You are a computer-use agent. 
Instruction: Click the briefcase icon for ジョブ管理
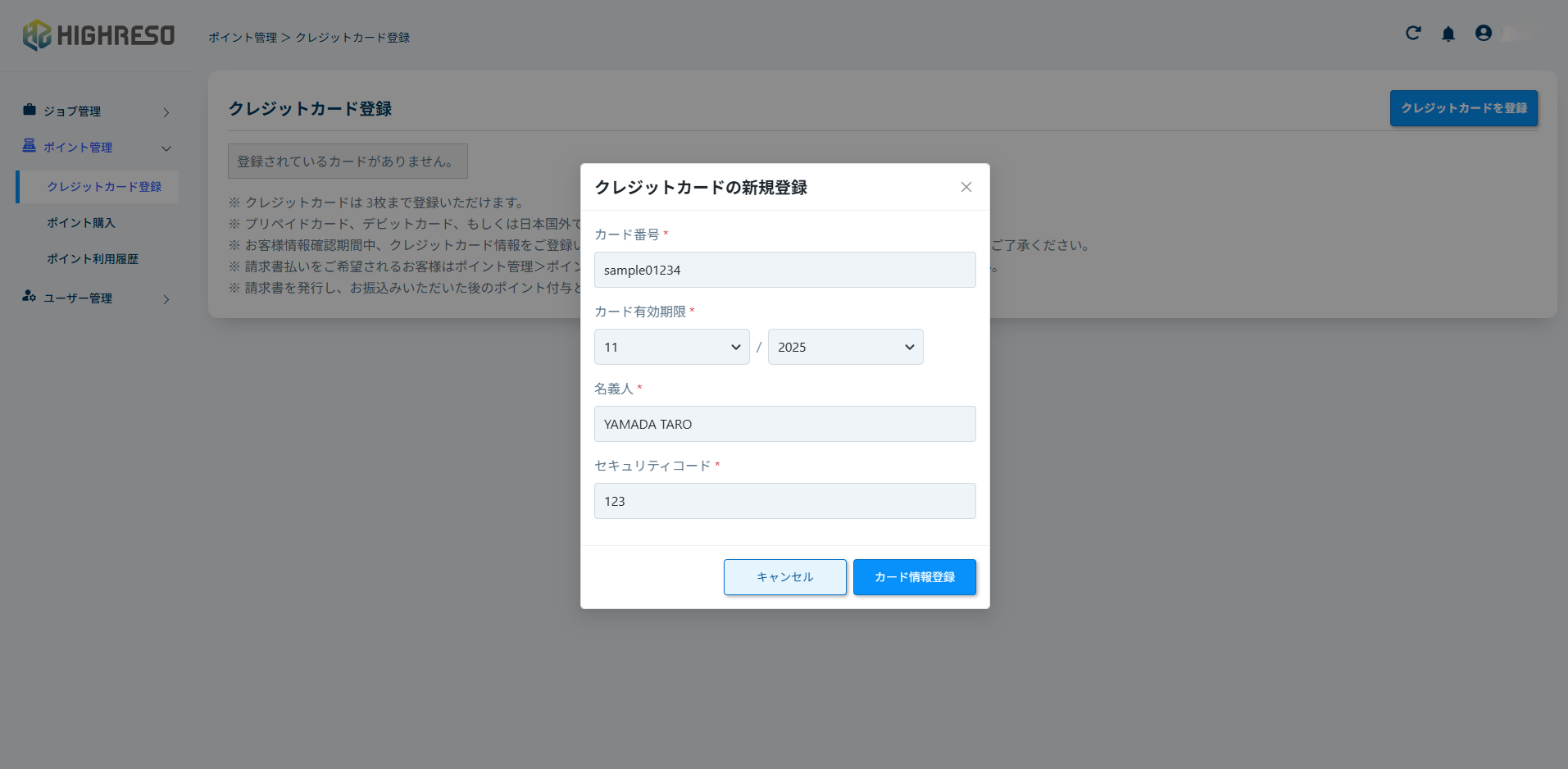[30, 110]
